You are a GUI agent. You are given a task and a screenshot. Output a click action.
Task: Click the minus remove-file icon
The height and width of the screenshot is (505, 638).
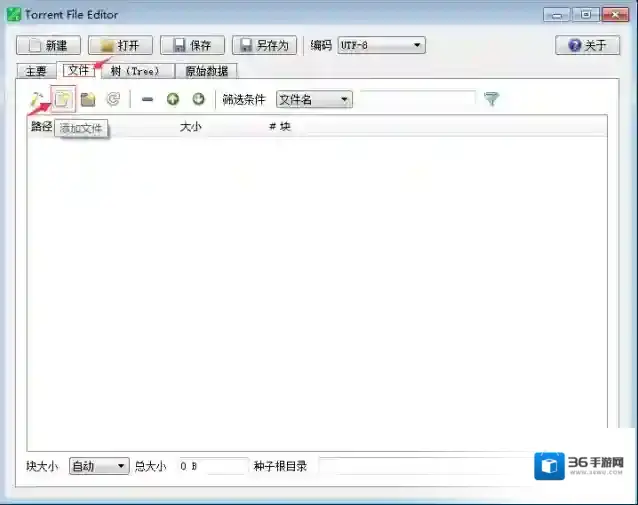point(147,99)
